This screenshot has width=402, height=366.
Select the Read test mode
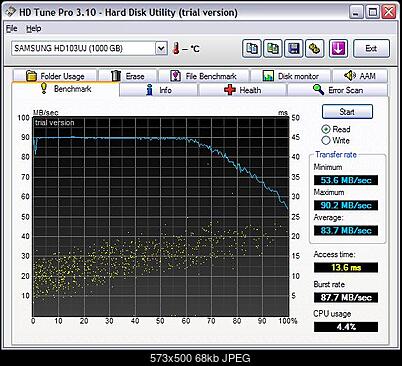point(336,129)
